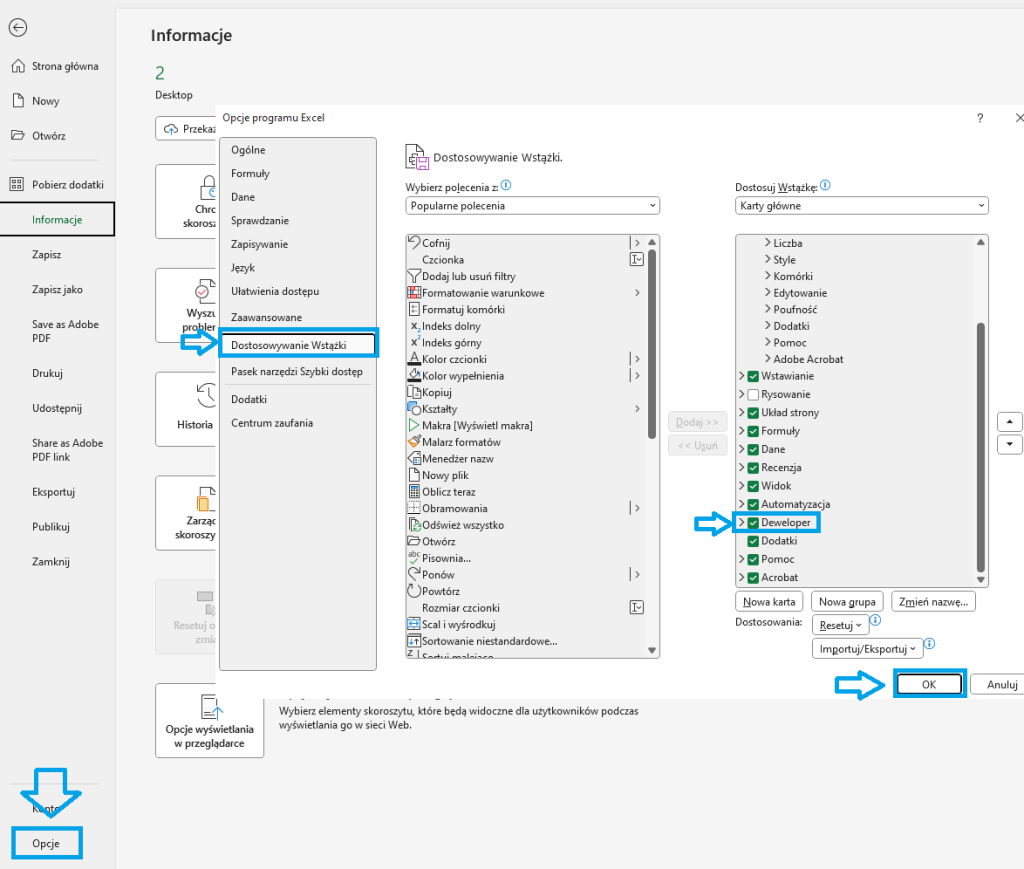Enable the Rysowanie tab checkbox

(753, 395)
